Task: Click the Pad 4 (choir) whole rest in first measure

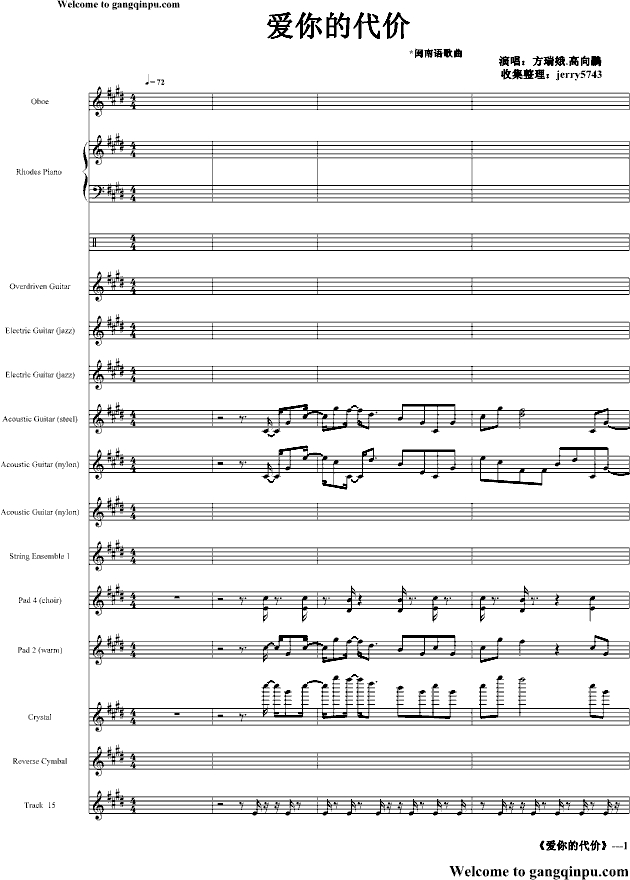Action: [177, 598]
